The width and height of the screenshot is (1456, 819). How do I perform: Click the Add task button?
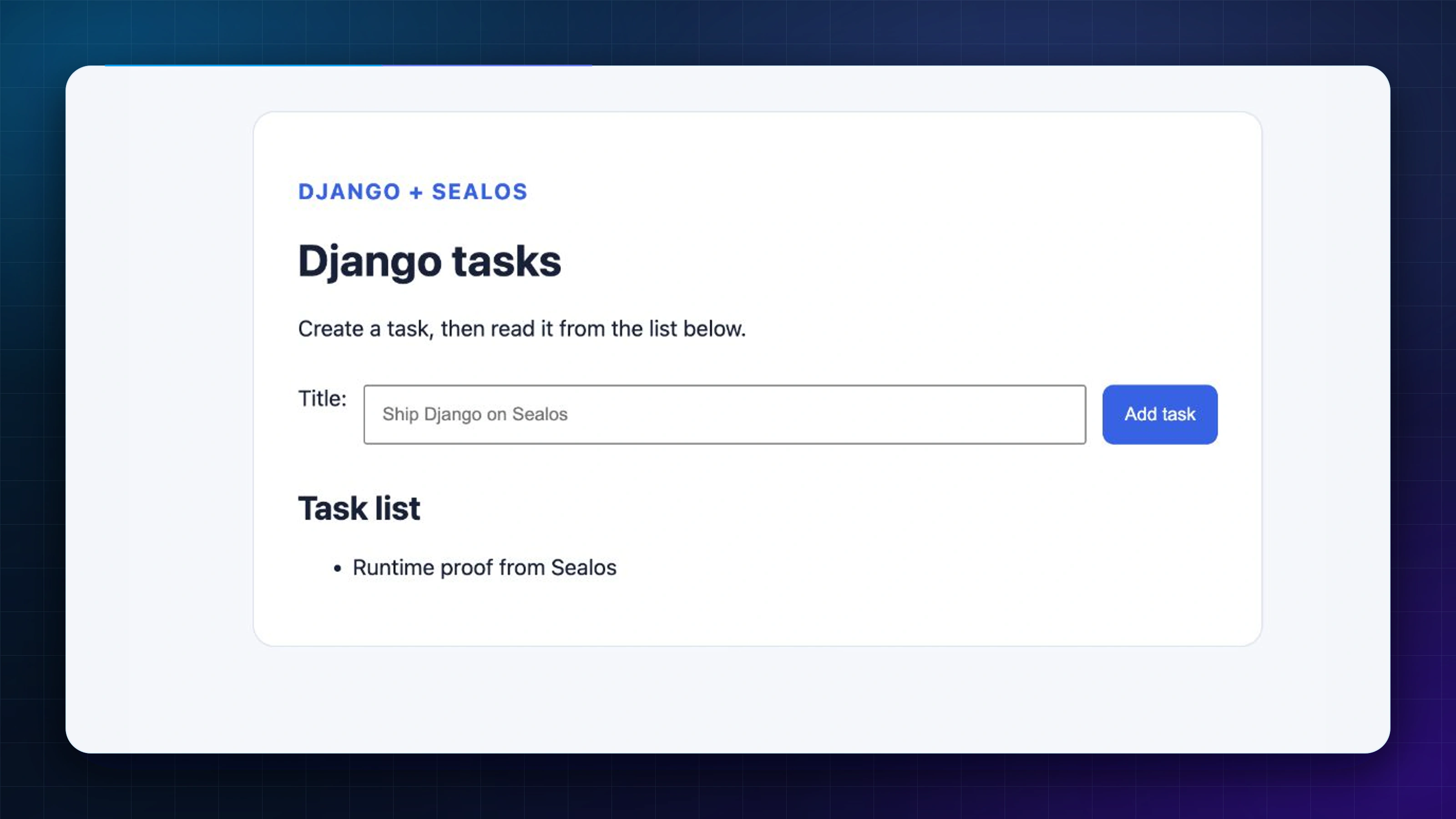tap(1160, 415)
